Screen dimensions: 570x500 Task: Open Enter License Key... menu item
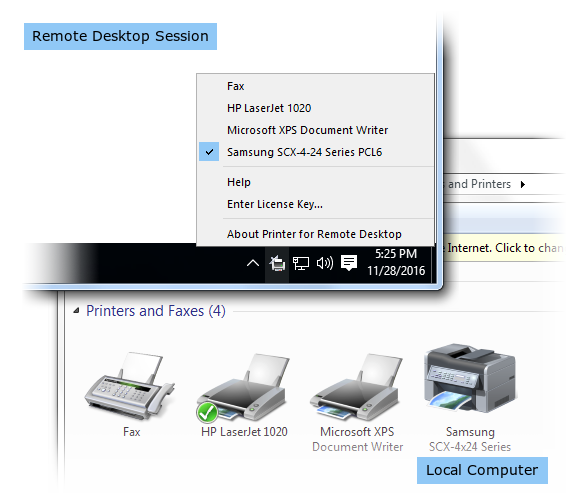pos(316,204)
